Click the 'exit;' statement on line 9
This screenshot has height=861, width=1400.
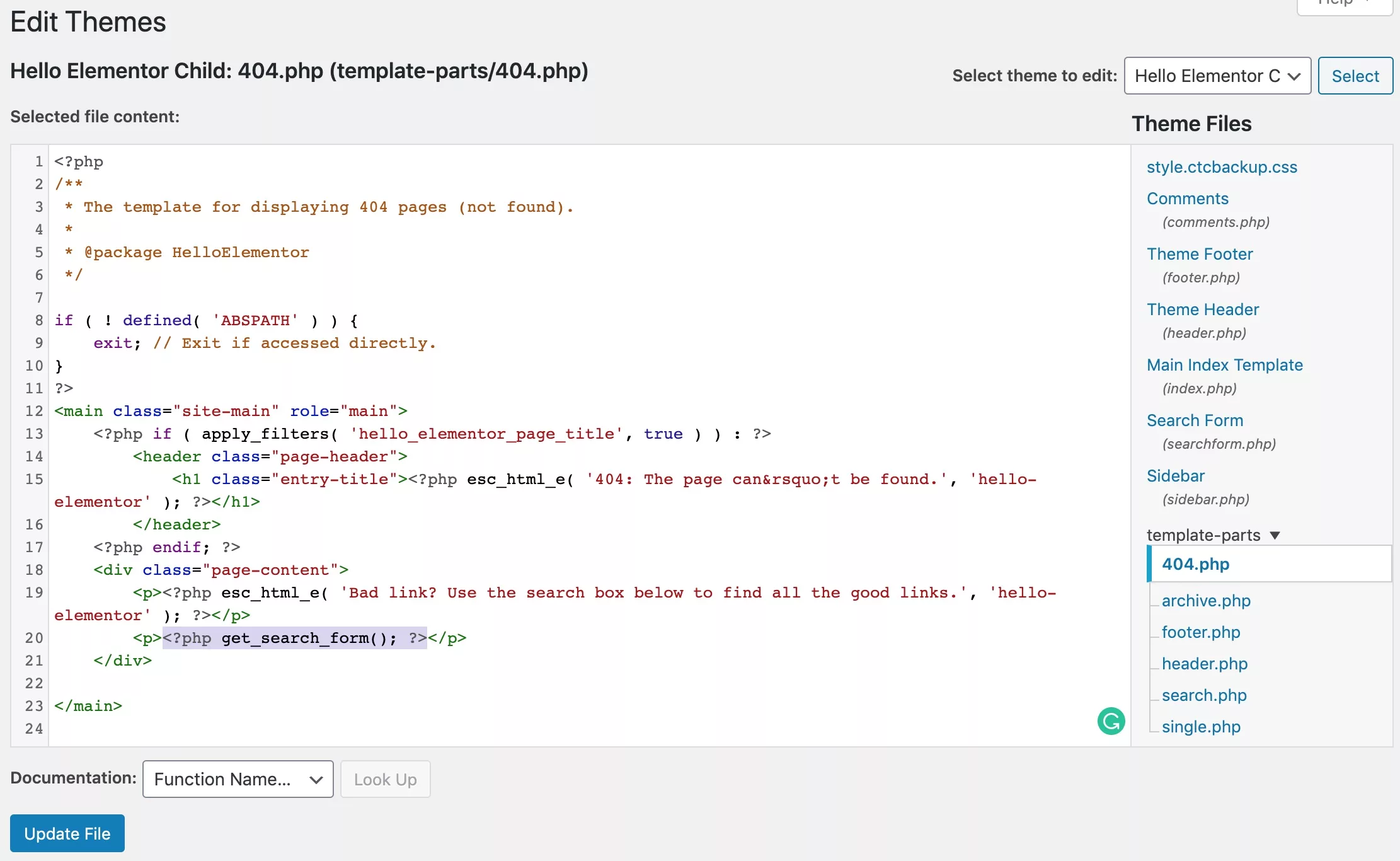(x=117, y=343)
